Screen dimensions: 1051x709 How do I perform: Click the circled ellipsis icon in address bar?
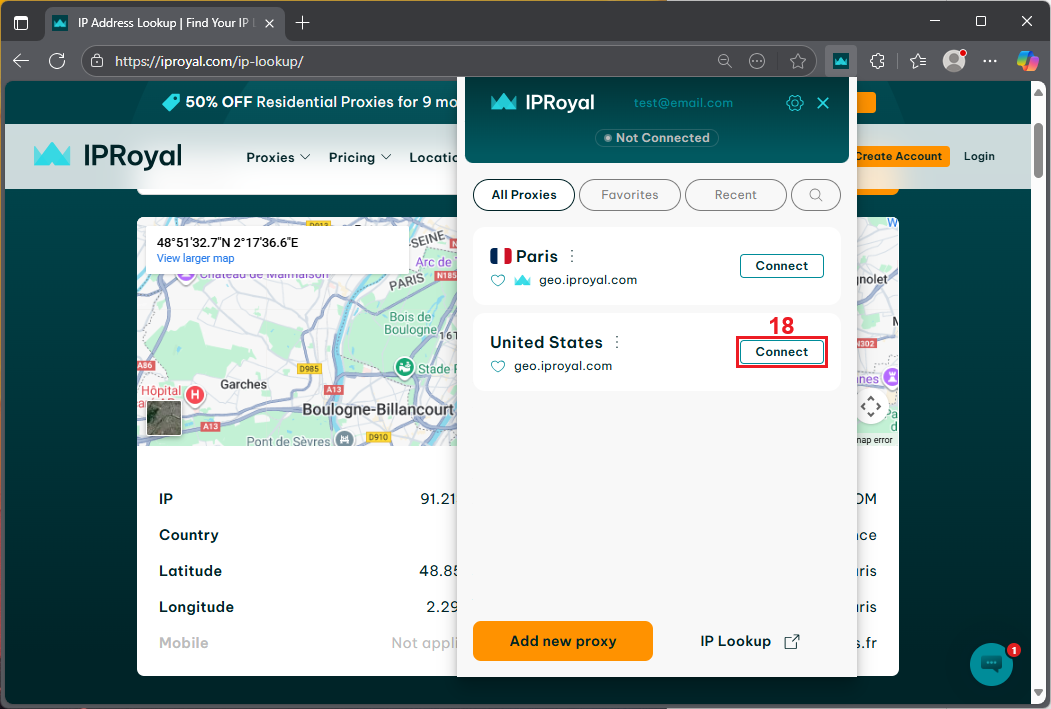coord(757,62)
